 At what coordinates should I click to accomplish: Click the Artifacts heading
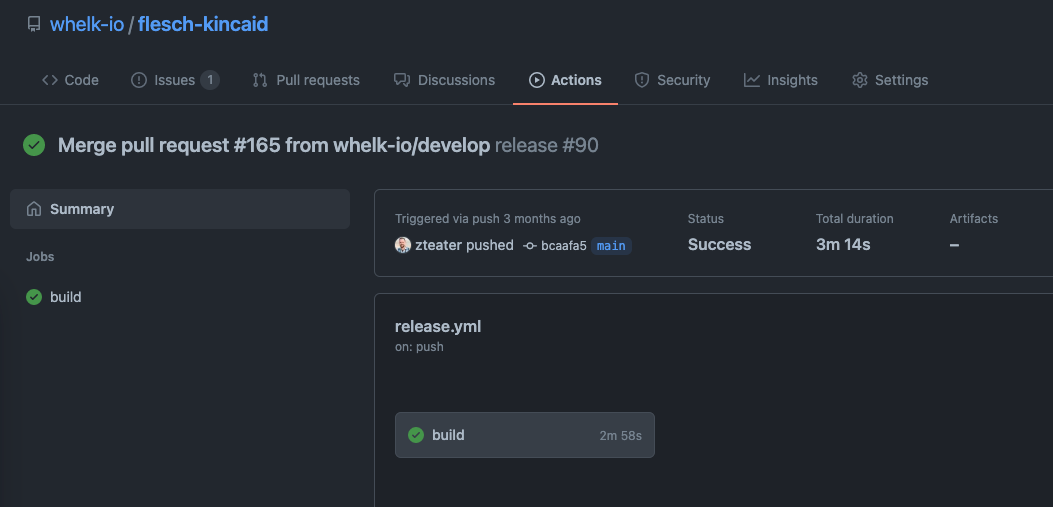(974, 219)
